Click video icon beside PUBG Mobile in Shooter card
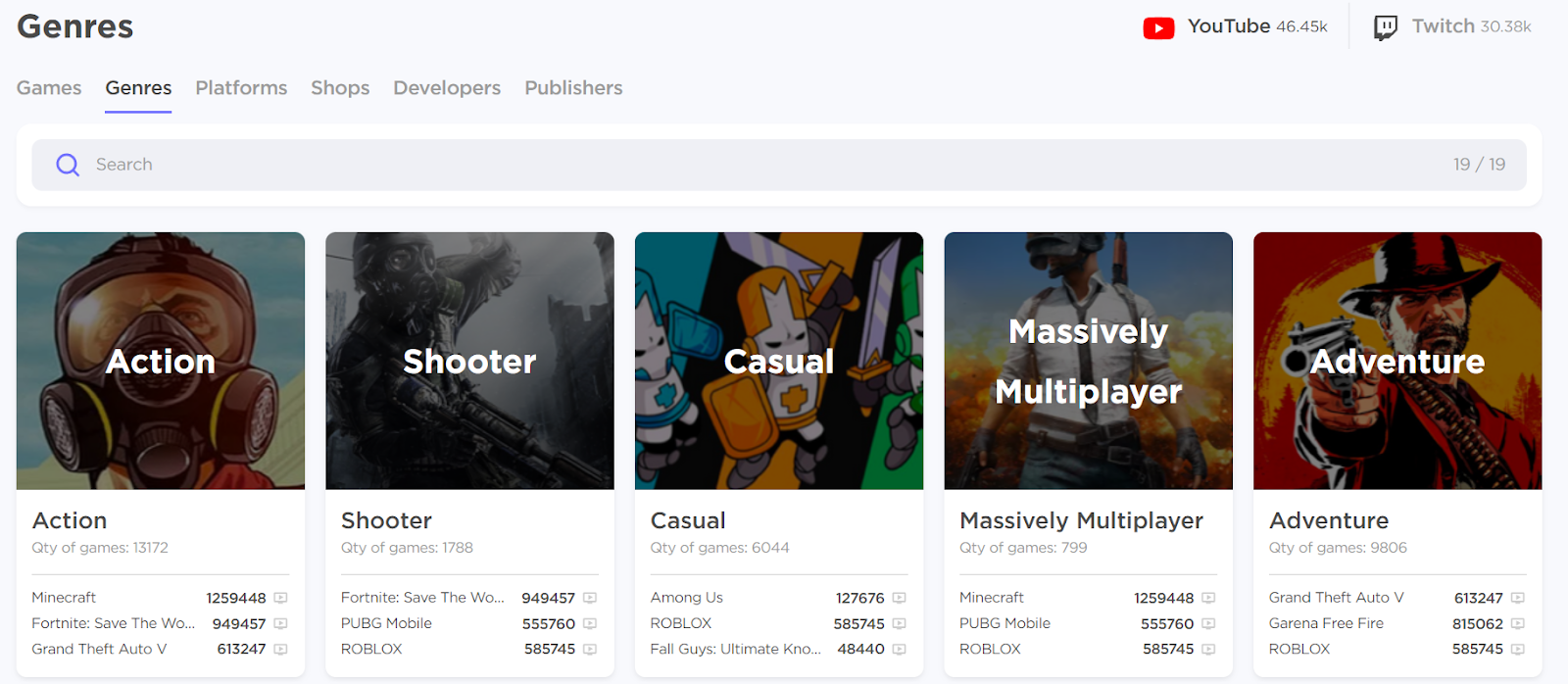Image resolution: width=1568 pixels, height=684 pixels. [x=590, y=623]
